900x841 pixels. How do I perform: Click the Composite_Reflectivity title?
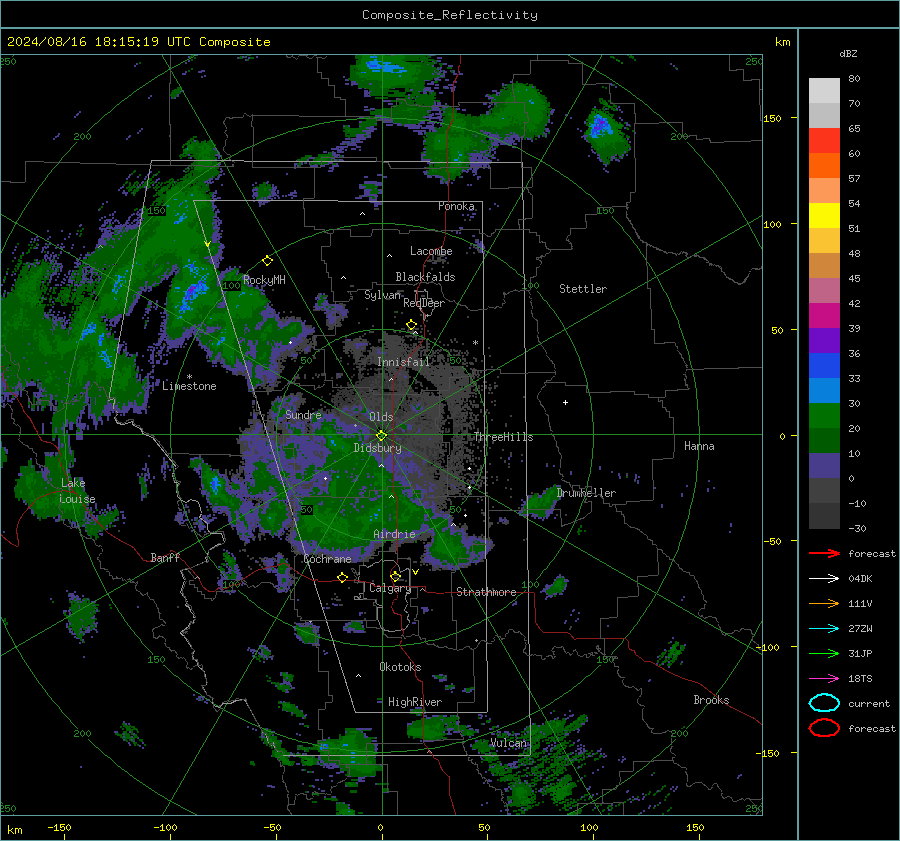tap(450, 15)
